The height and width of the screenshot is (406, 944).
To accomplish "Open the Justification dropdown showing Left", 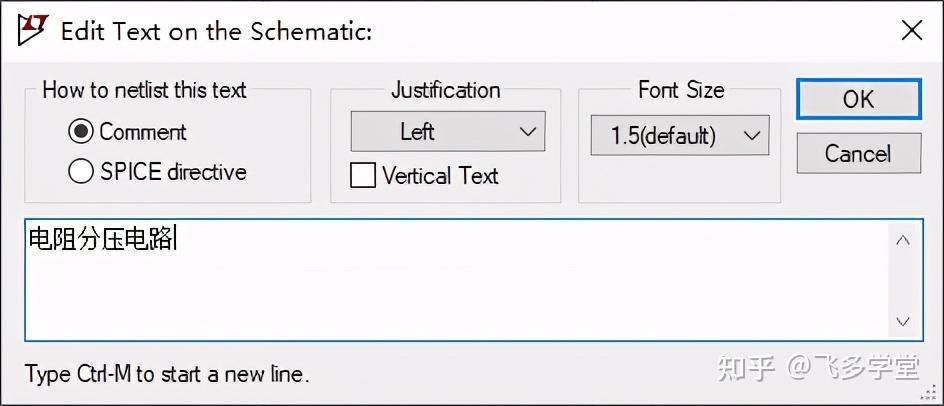I will pos(447,132).
